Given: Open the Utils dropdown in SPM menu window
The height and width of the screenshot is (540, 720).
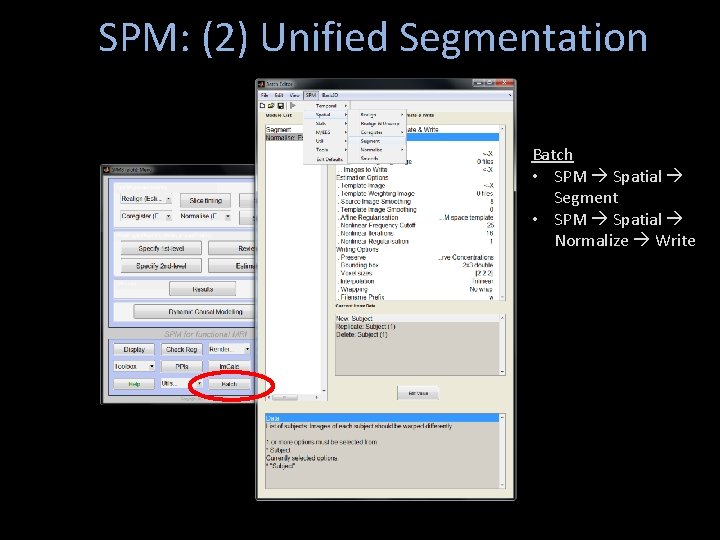Looking at the screenshot, I should [181, 383].
